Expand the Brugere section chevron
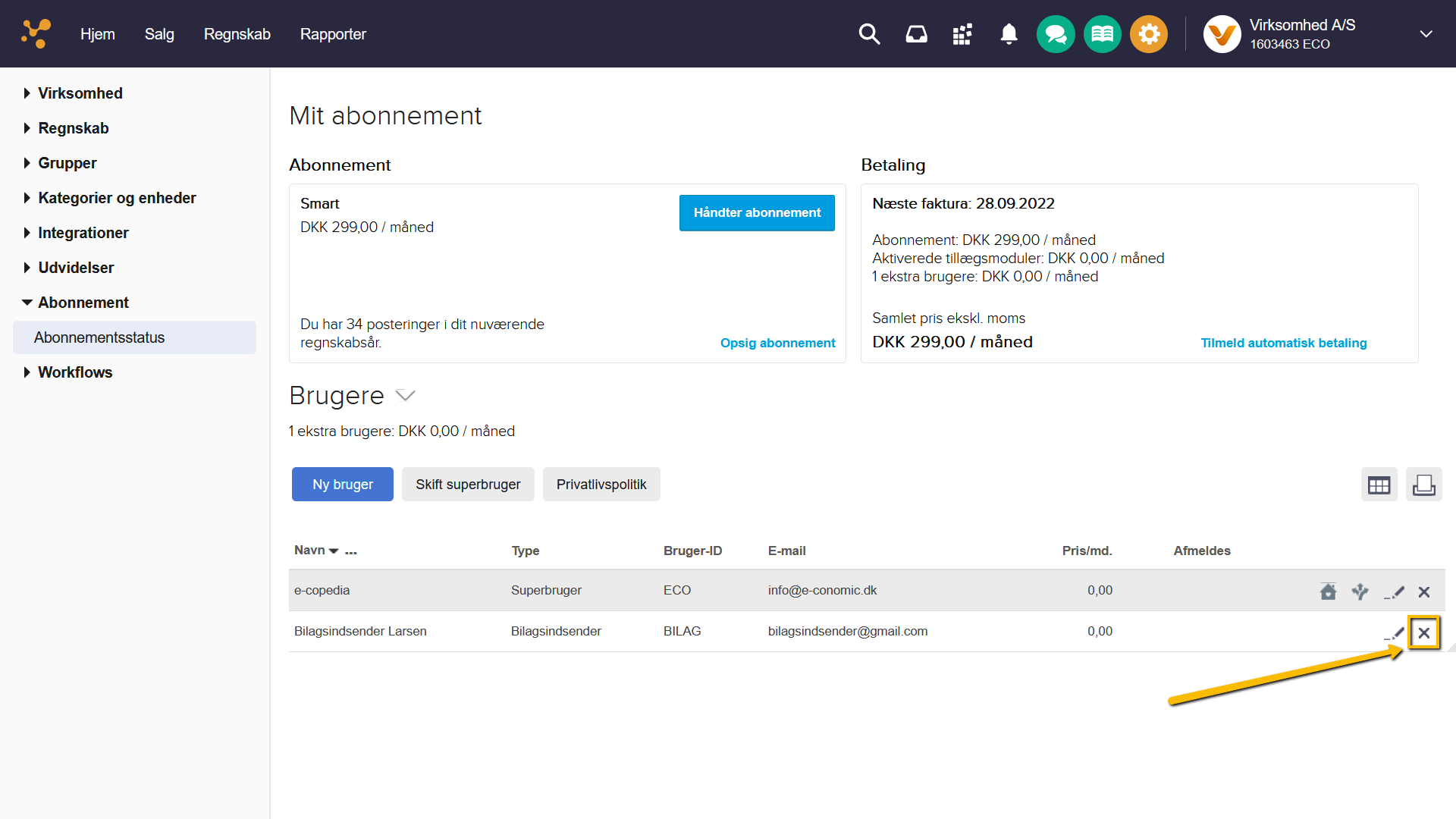Image resolution: width=1456 pixels, height=819 pixels. pos(406,395)
